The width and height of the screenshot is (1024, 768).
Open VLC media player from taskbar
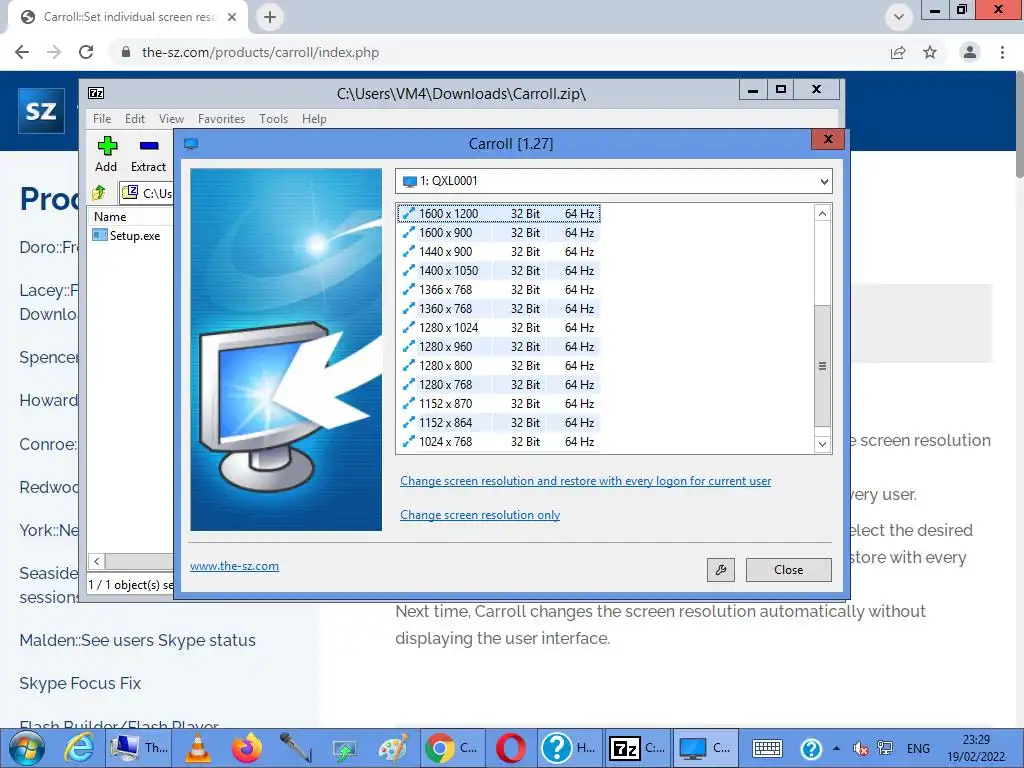point(198,748)
